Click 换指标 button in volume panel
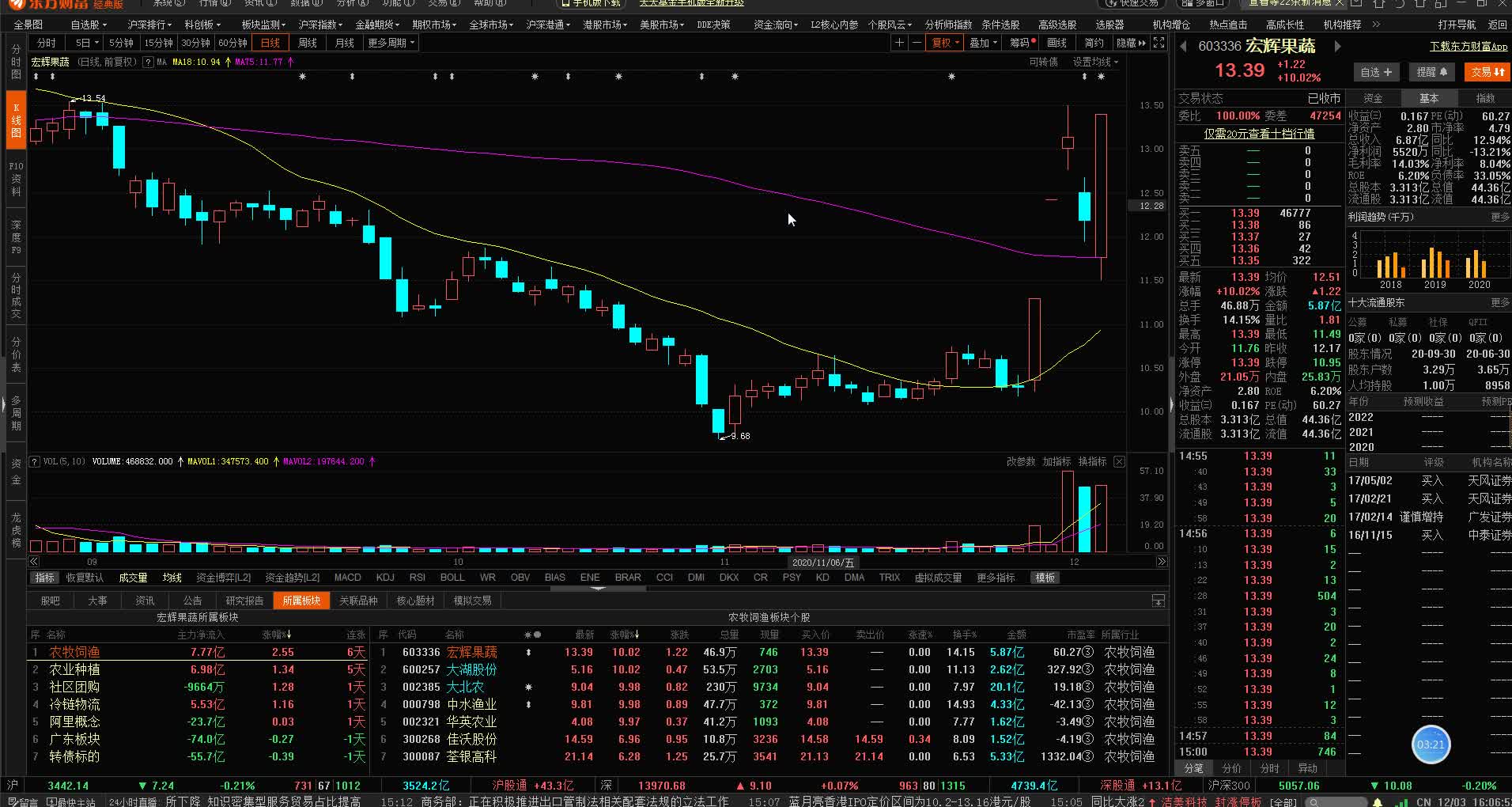Screen dimensions: 1512x807 1092,461
